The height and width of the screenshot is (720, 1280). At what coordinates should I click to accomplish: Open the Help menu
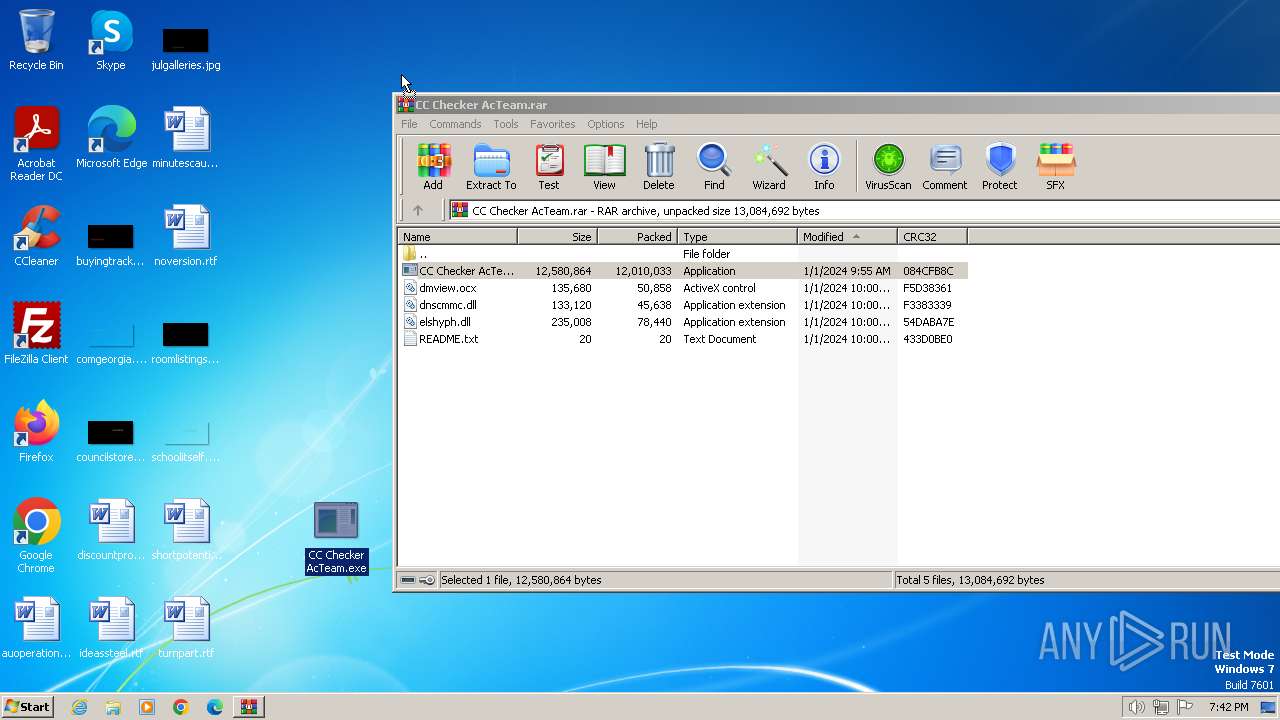tap(647, 124)
